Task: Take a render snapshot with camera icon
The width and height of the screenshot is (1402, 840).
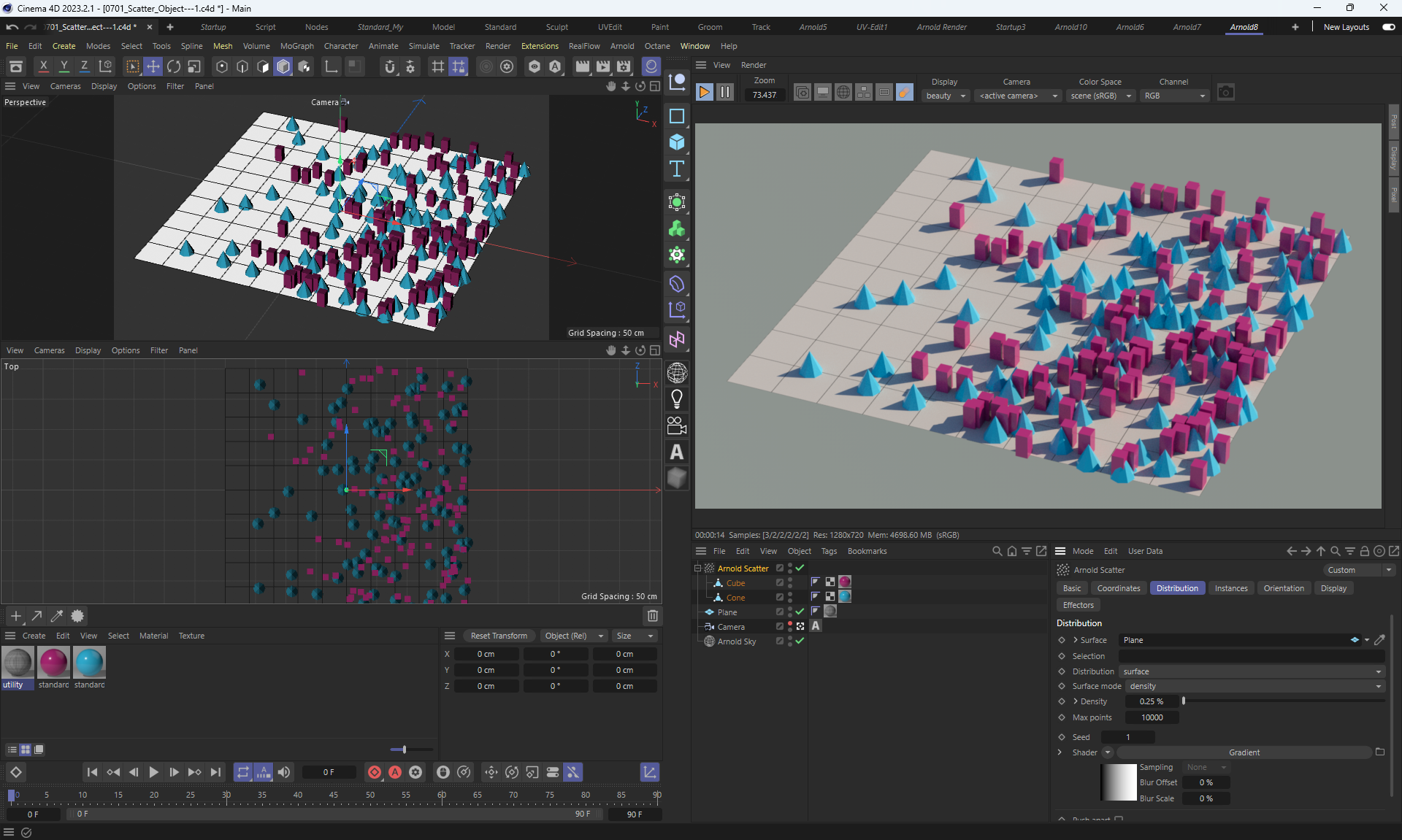Action: (x=1226, y=93)
